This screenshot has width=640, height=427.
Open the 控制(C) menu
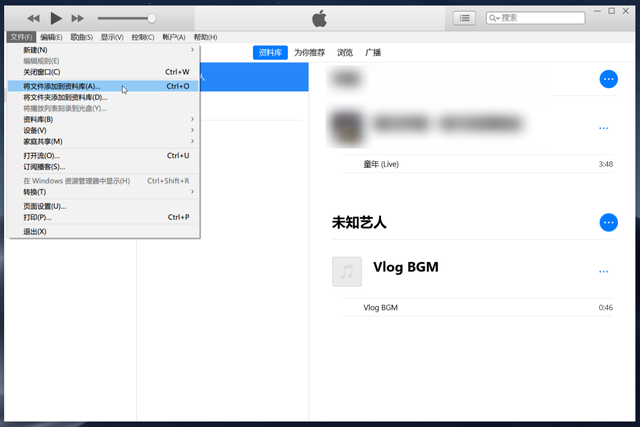(143, 37)
